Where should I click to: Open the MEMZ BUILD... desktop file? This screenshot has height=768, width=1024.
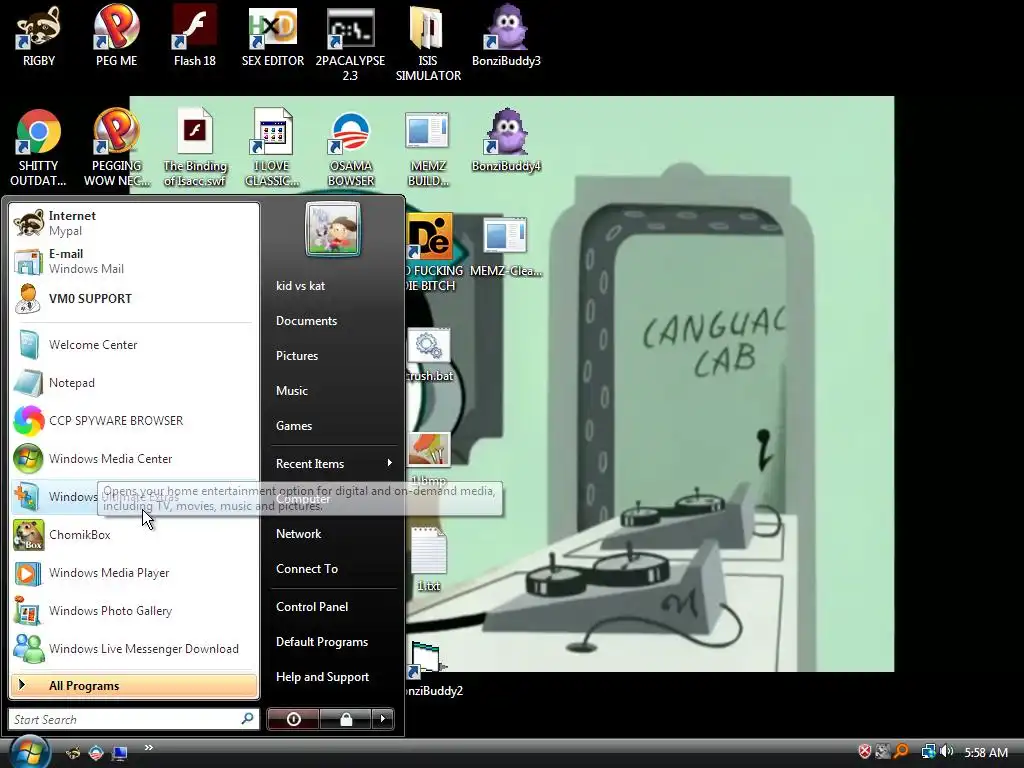click(x=428, y=148)
